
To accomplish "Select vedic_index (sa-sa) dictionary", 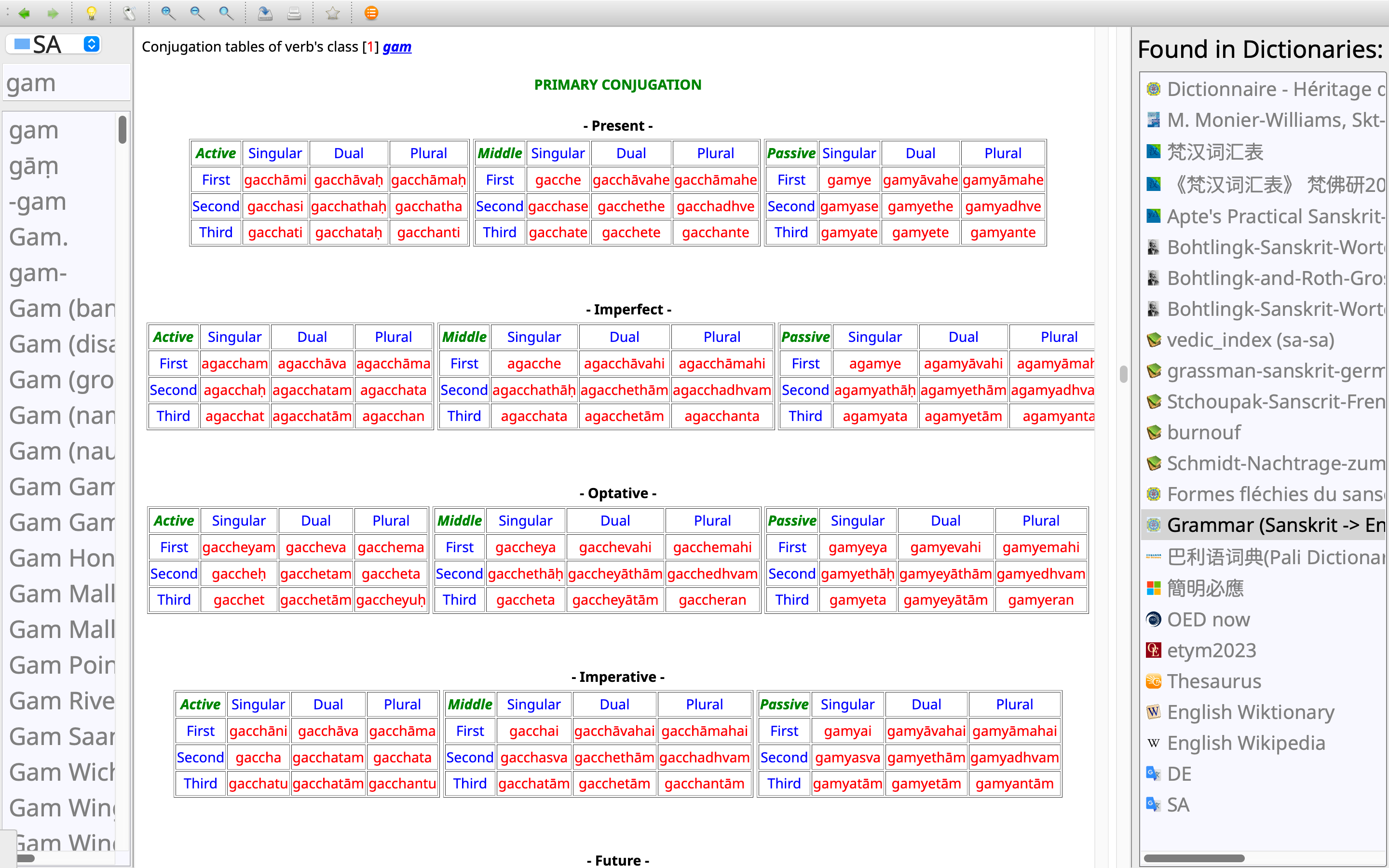I will coord(1263,340).
